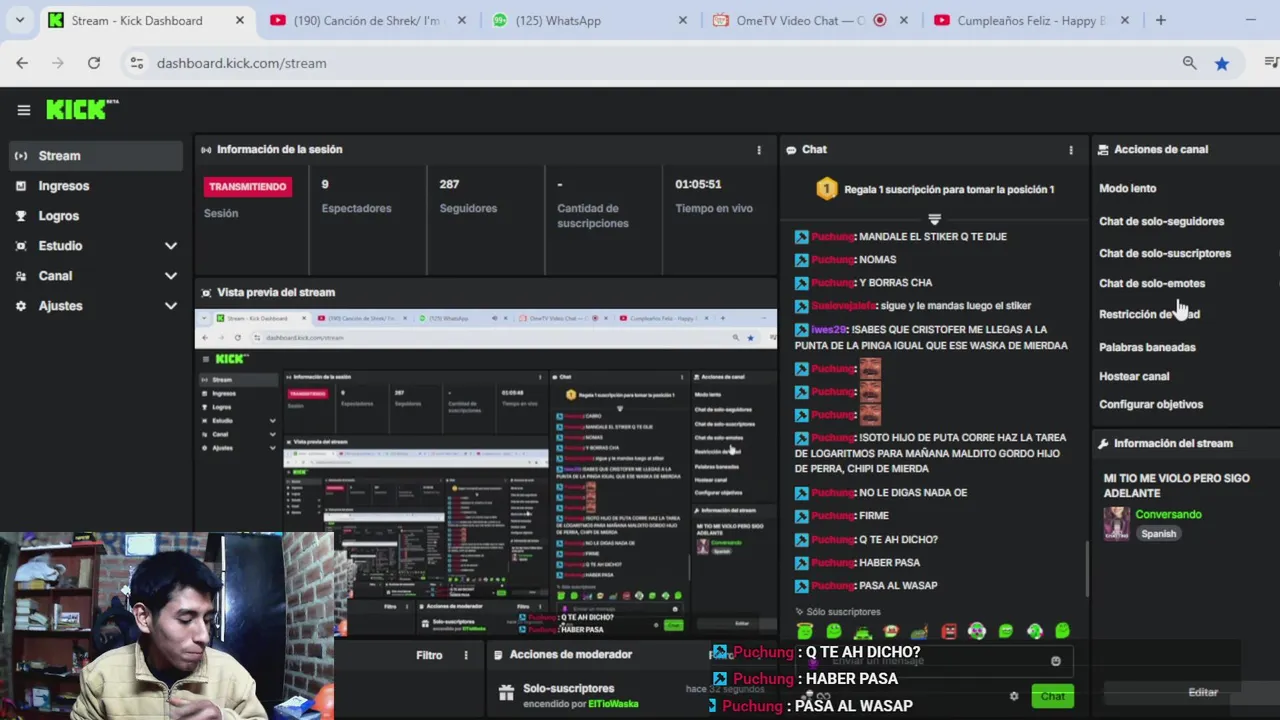Open kebab menu beside Filtro
This screenshot has height=720, width=1280.
(465, 655)
